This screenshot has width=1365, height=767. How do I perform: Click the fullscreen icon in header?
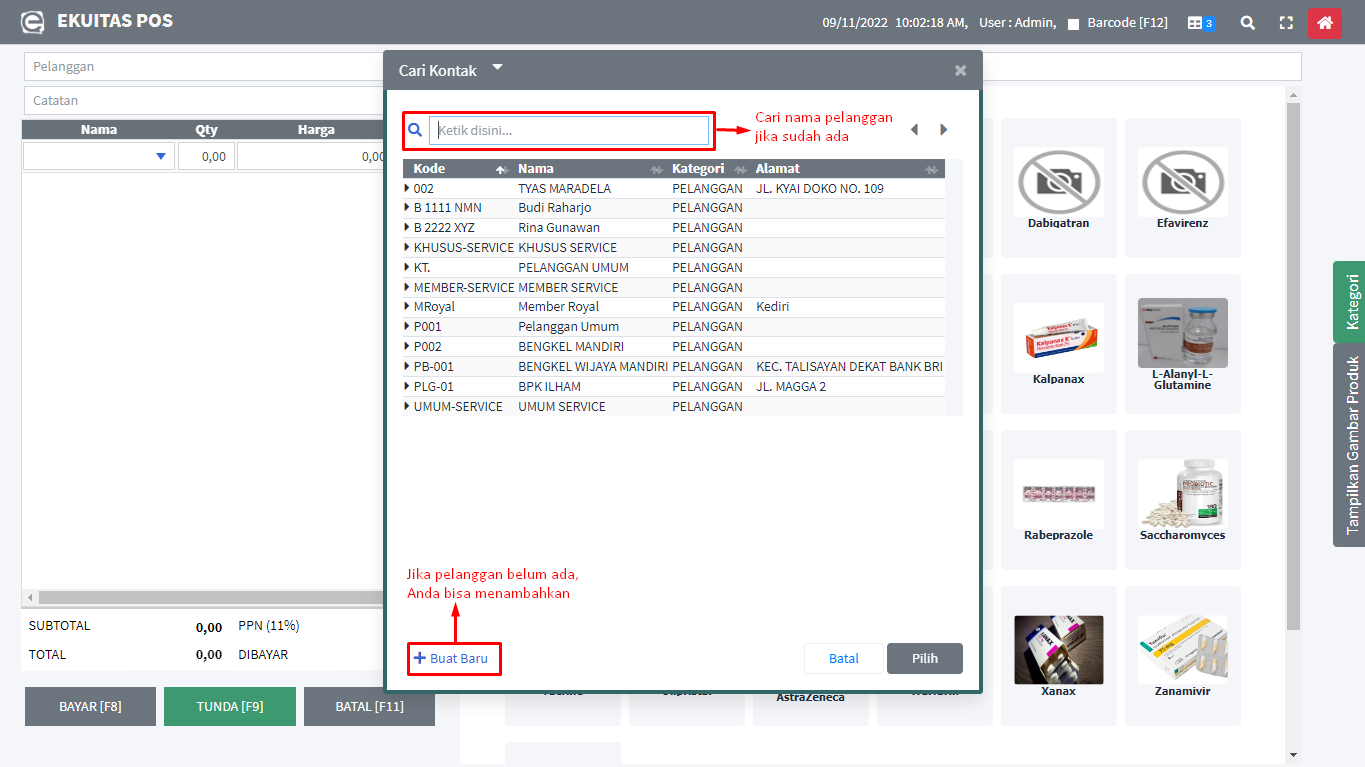(1286, 22)
